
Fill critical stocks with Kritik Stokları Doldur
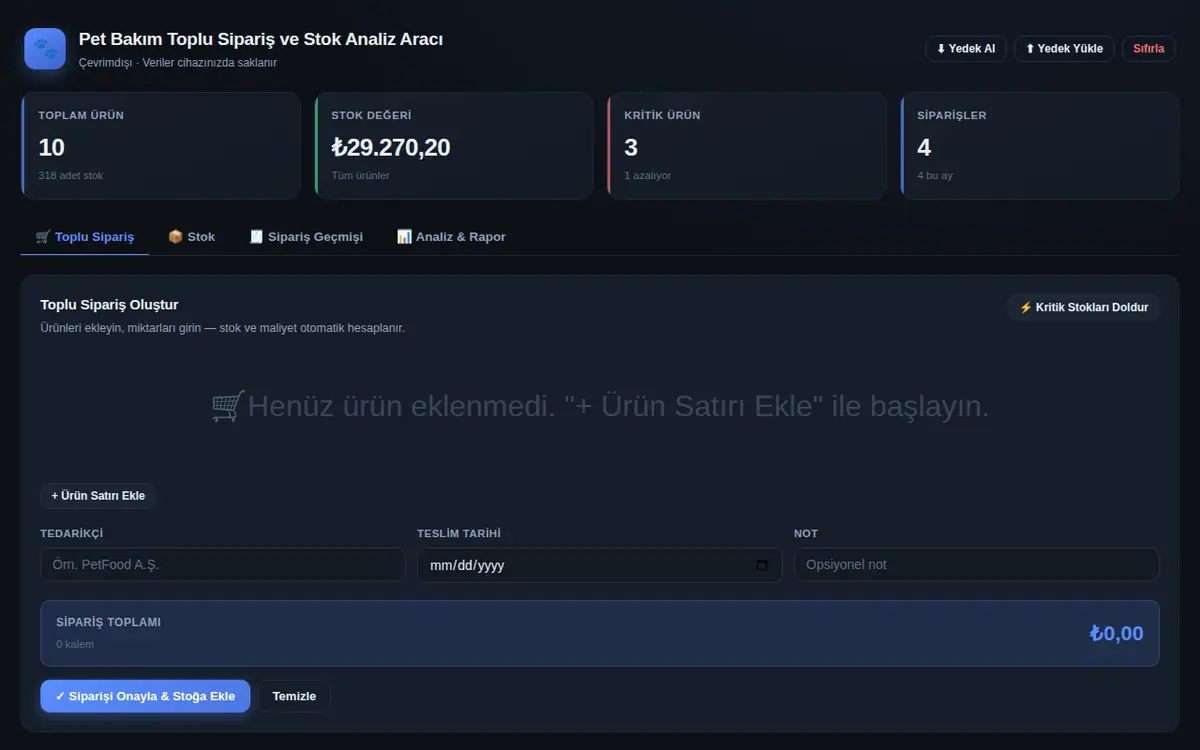point(1083,307)
